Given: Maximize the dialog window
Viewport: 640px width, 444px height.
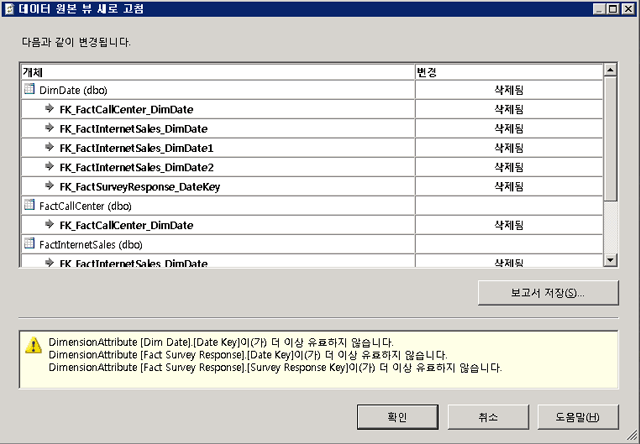Looking at the screenshot, I should 613,9.
